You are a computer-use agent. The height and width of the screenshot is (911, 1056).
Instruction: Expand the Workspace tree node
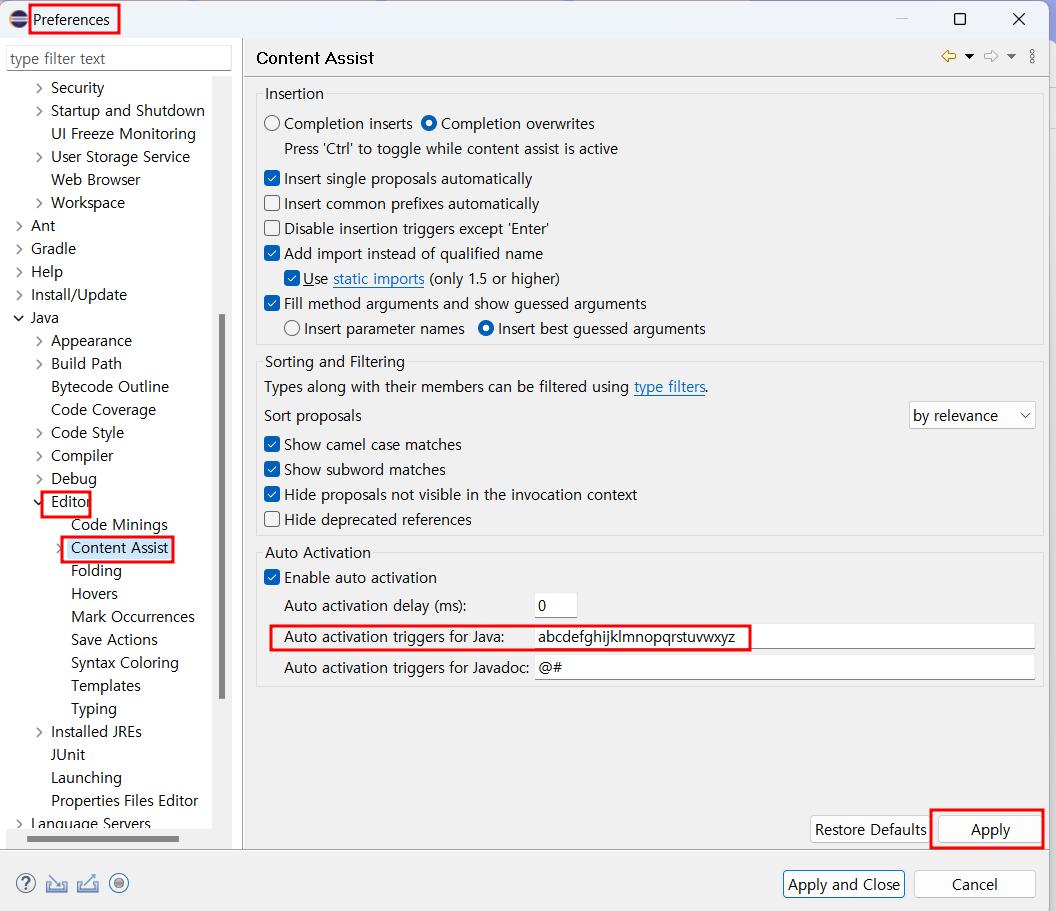(39, 203)
